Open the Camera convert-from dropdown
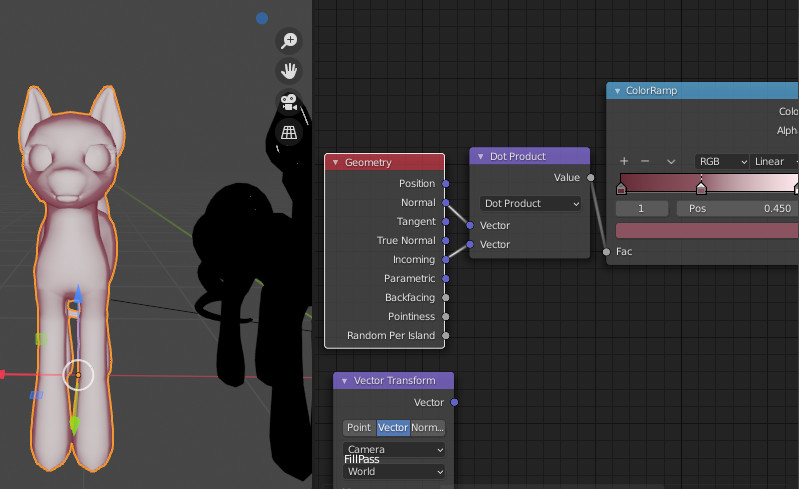The image size is (799, 489). [394, 449]
